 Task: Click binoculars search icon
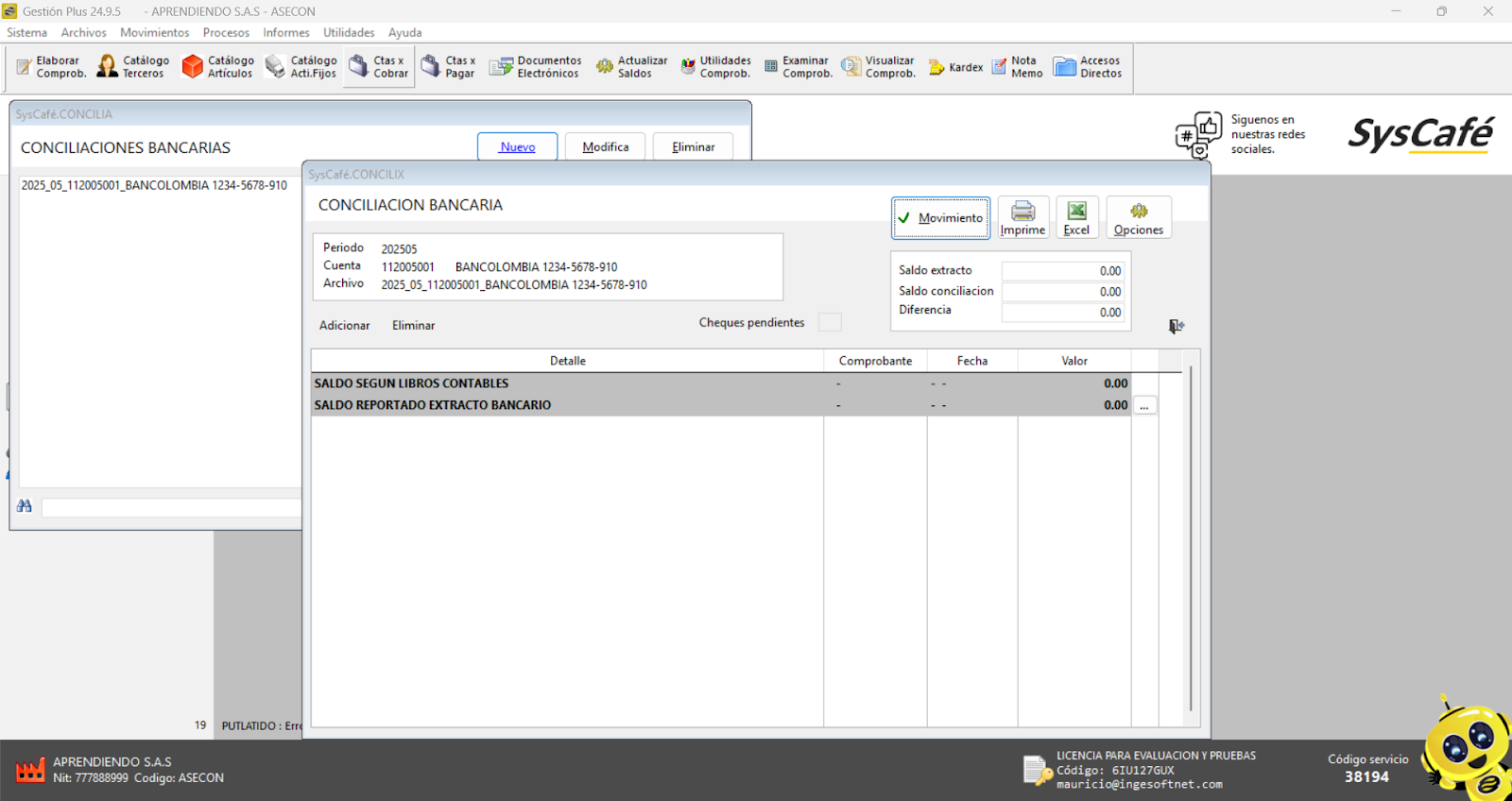pyautogui.click(x=25, y=506)
